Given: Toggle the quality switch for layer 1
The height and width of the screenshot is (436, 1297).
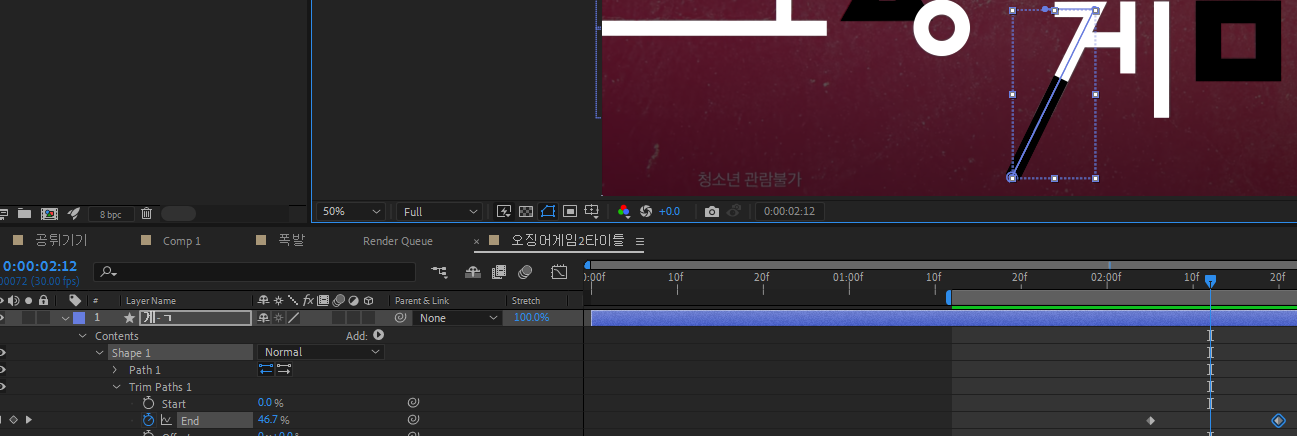Looking at the screenshot, I should tap(294, 318).
